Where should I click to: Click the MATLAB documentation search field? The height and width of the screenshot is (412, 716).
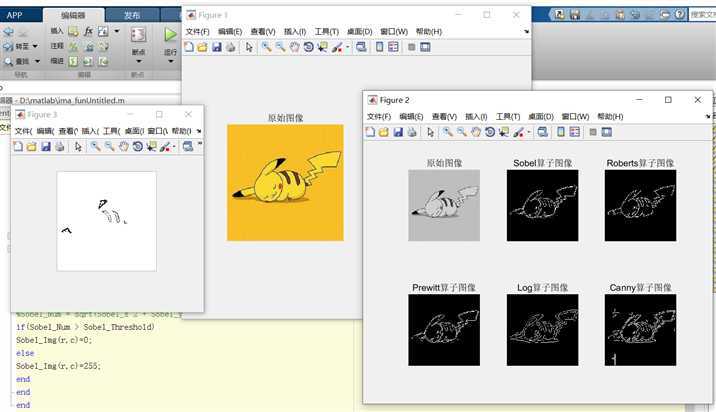702,15
